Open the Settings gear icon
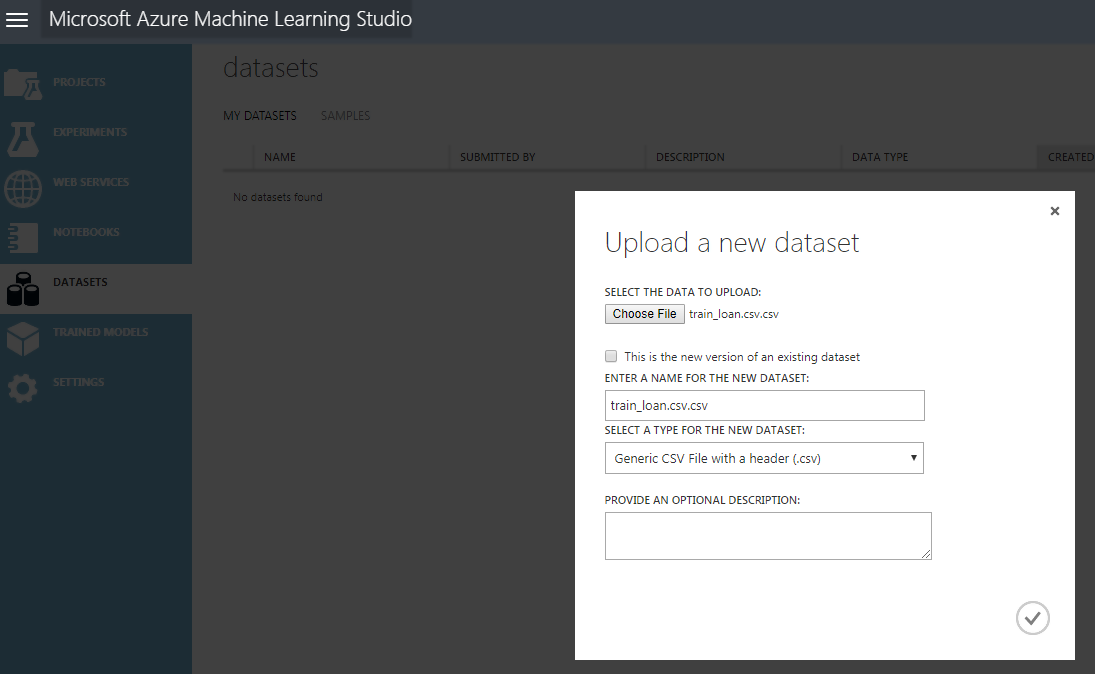 [x=22, y=388]
